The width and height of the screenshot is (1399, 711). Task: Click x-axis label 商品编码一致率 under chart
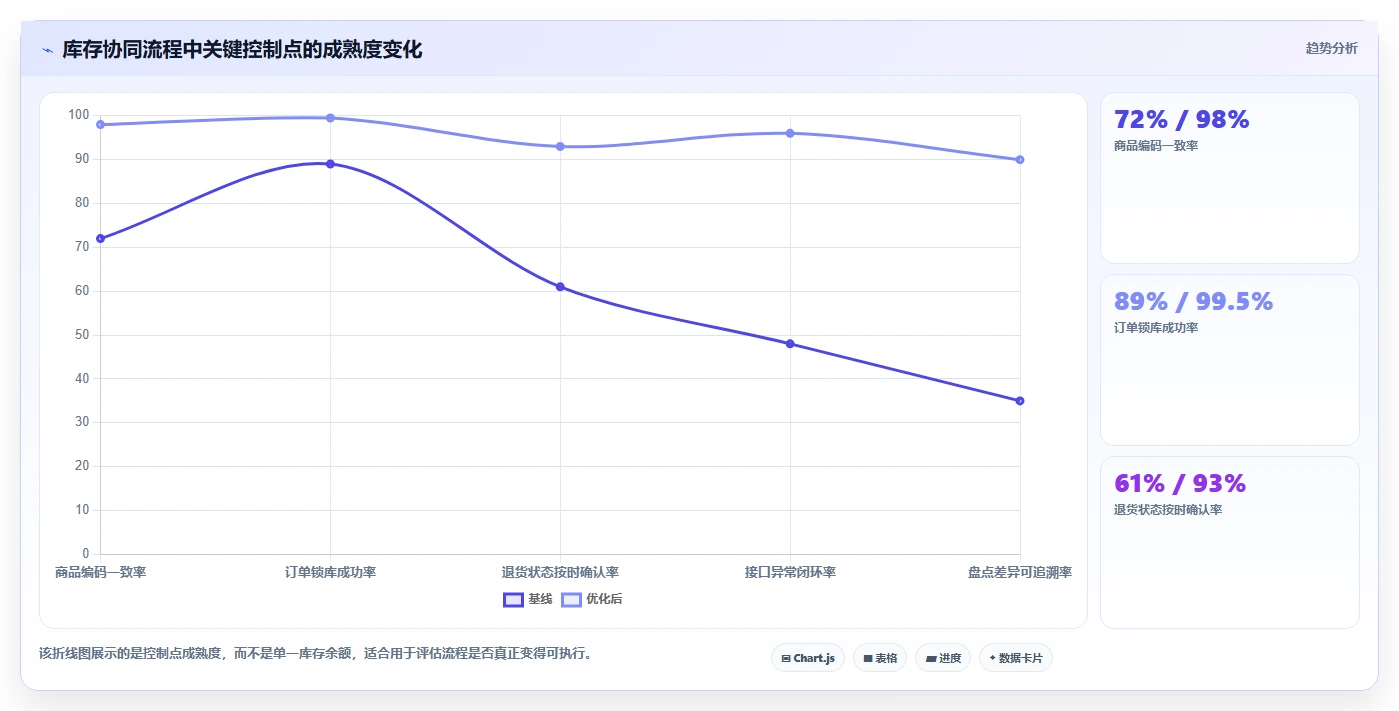(x=100, y=572)
